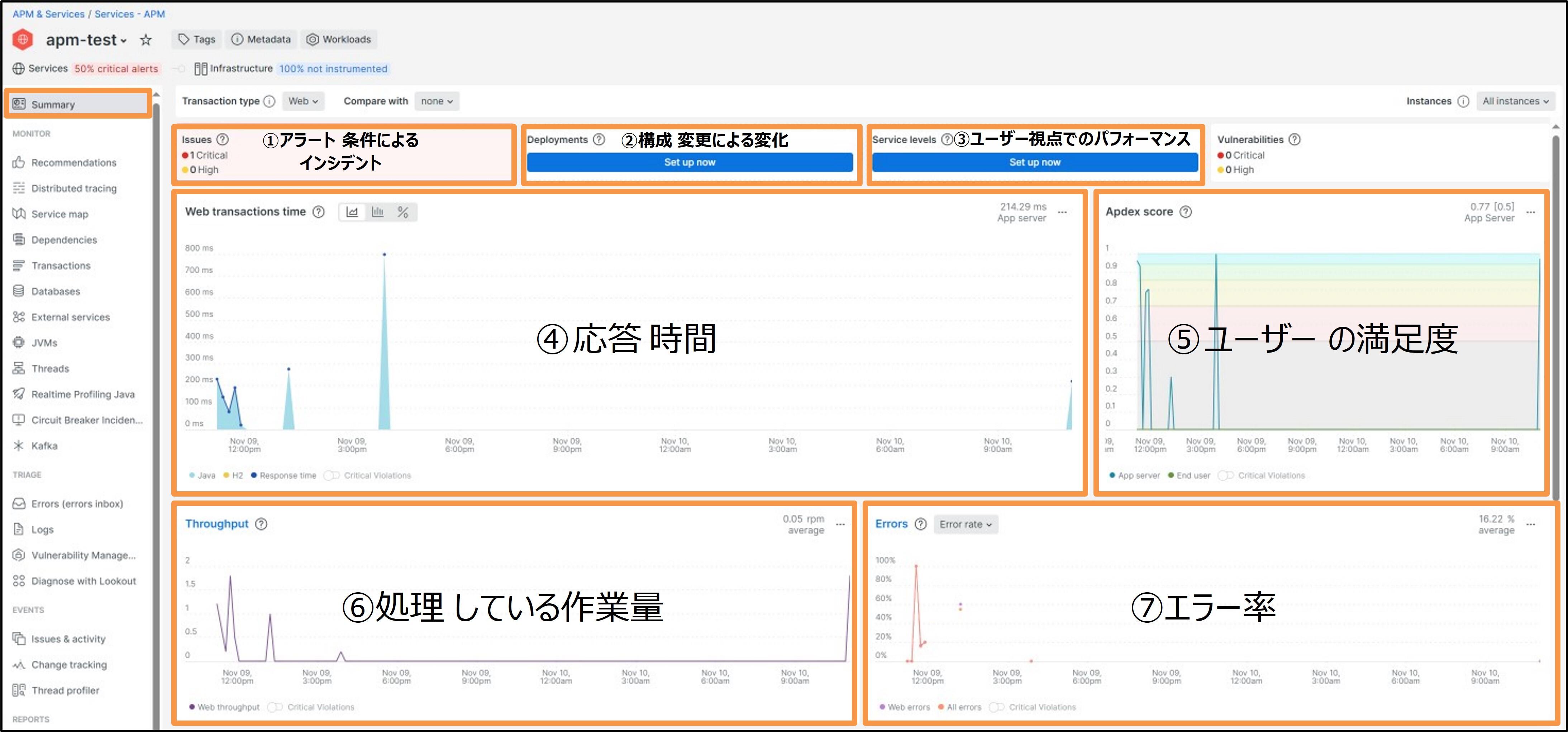Toggle Critical Violations on Apdex chart
Viewport: 1568px width, 732px height.
(1225, 475)
